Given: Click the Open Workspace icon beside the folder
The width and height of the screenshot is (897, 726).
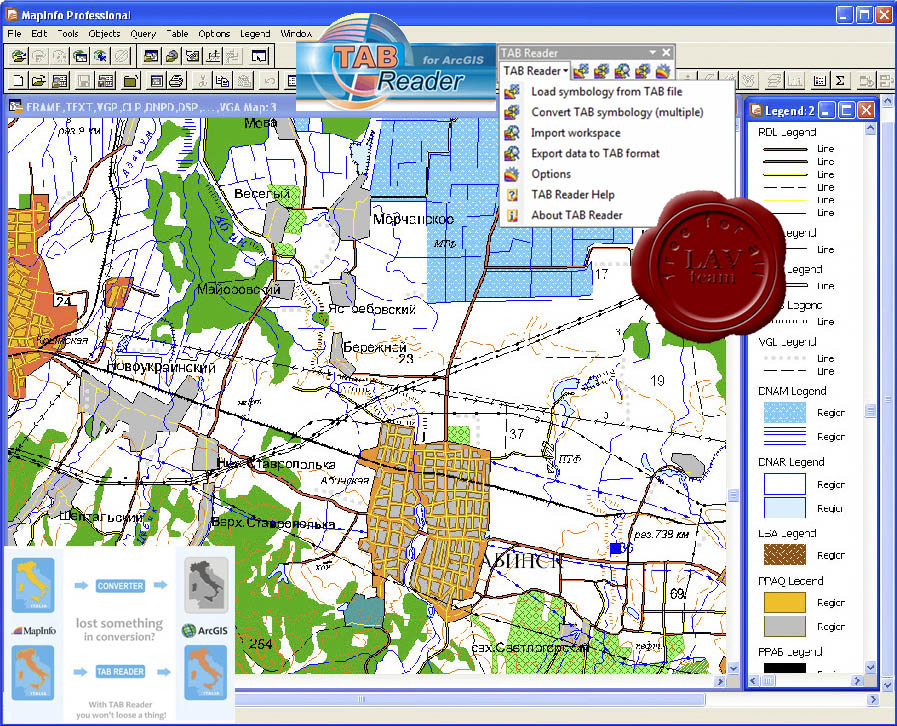Looking at the screenshot, I should (x=59, y=81).
